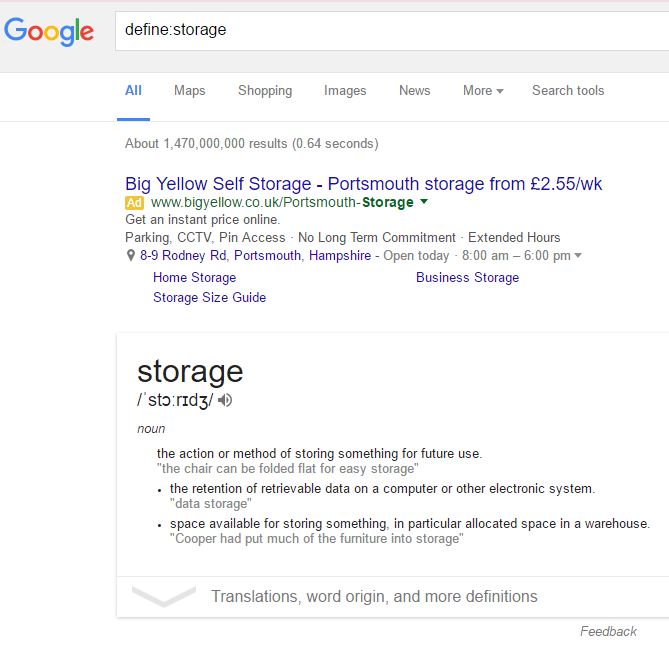Open the Business Storage sitelink

pos(467,278)
